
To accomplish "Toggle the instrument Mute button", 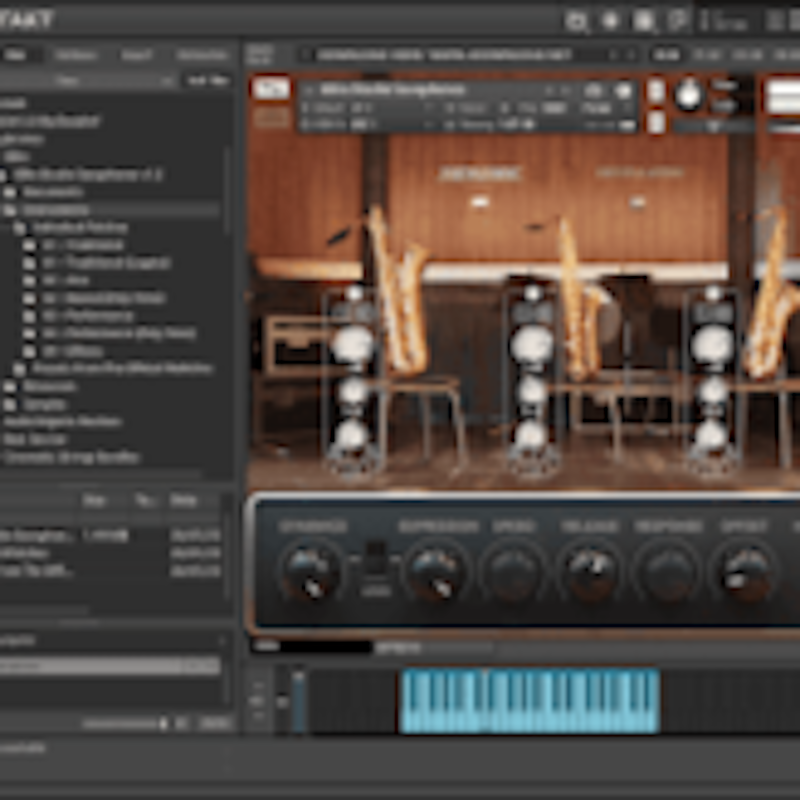I will (655, 123).
